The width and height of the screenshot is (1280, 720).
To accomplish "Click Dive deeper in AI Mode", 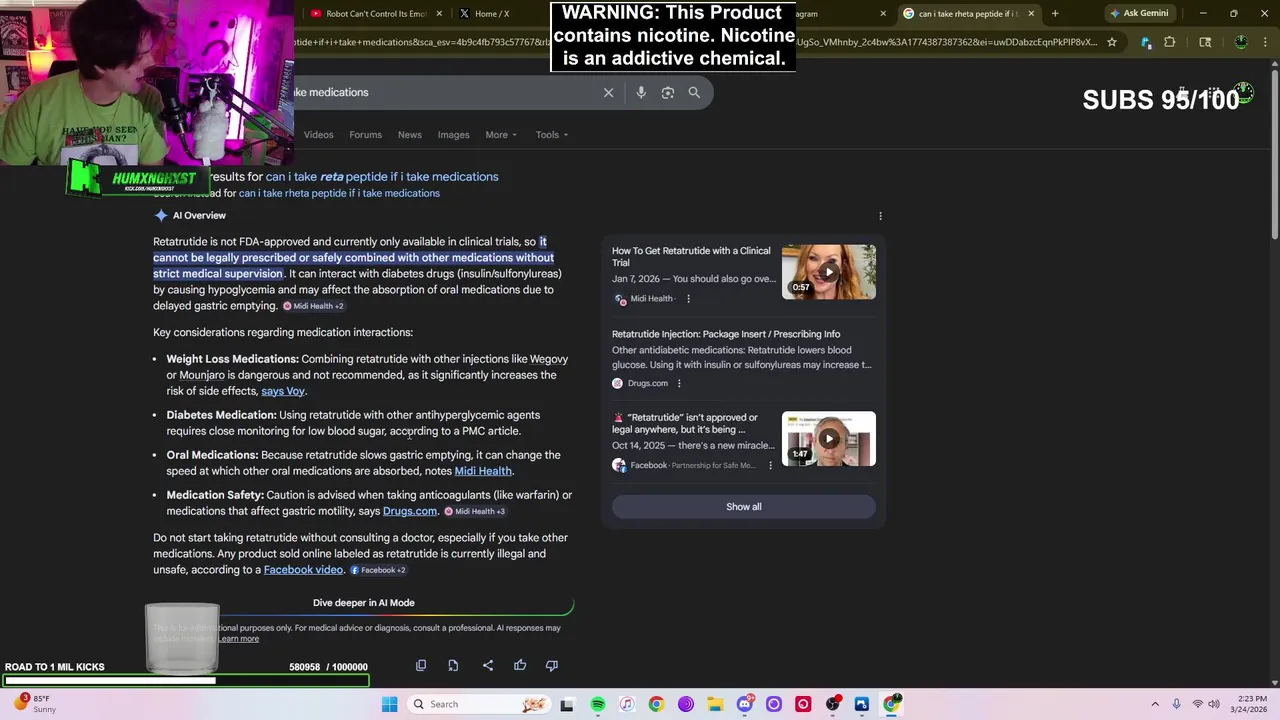I will point(363,603).
